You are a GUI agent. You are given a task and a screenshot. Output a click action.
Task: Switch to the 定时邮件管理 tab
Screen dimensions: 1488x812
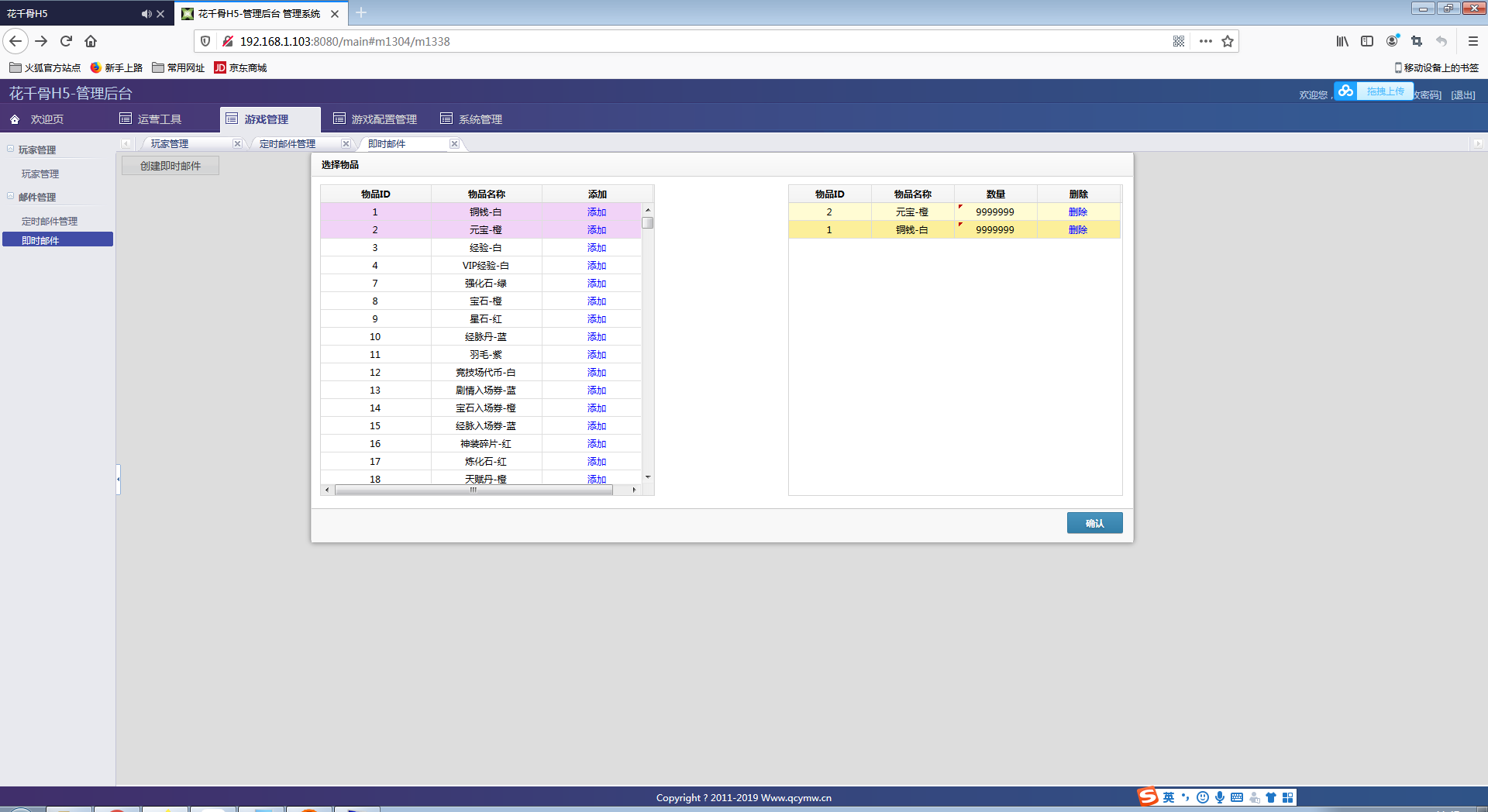pos(288,144)
